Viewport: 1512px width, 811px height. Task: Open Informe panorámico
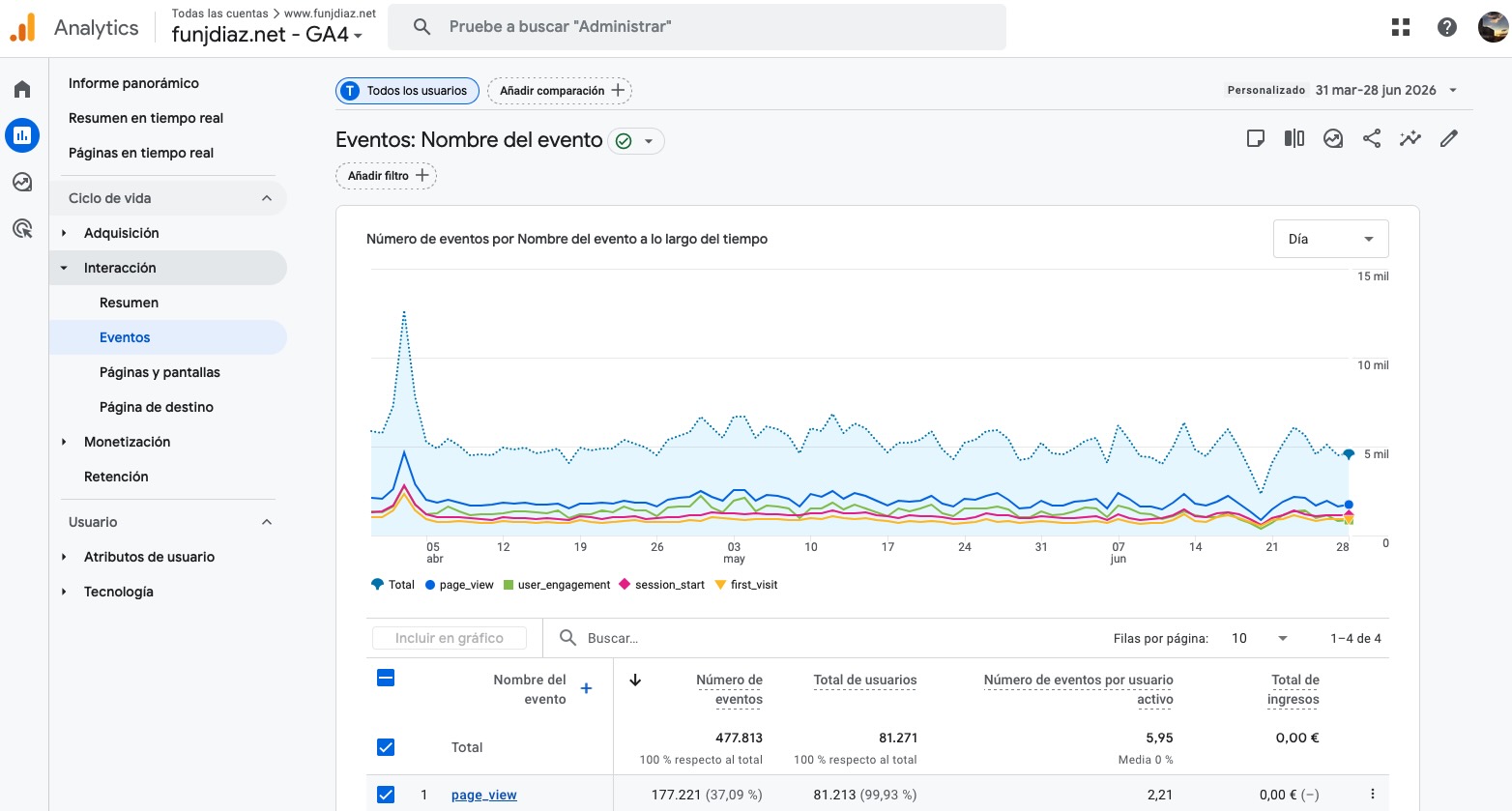(133, 83)
